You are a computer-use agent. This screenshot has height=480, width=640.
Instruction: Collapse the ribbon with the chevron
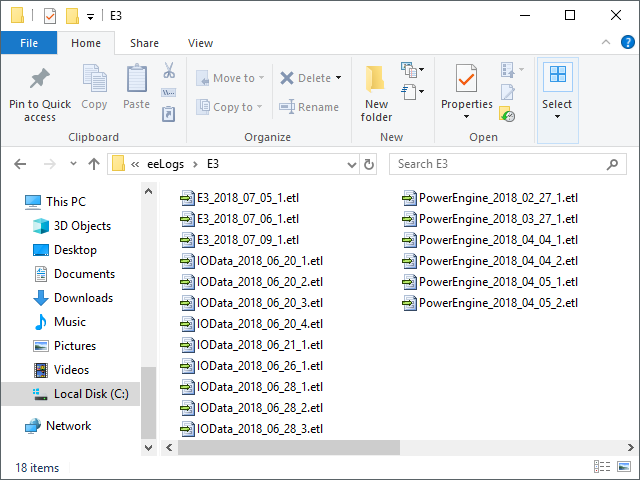click(606, 42)
